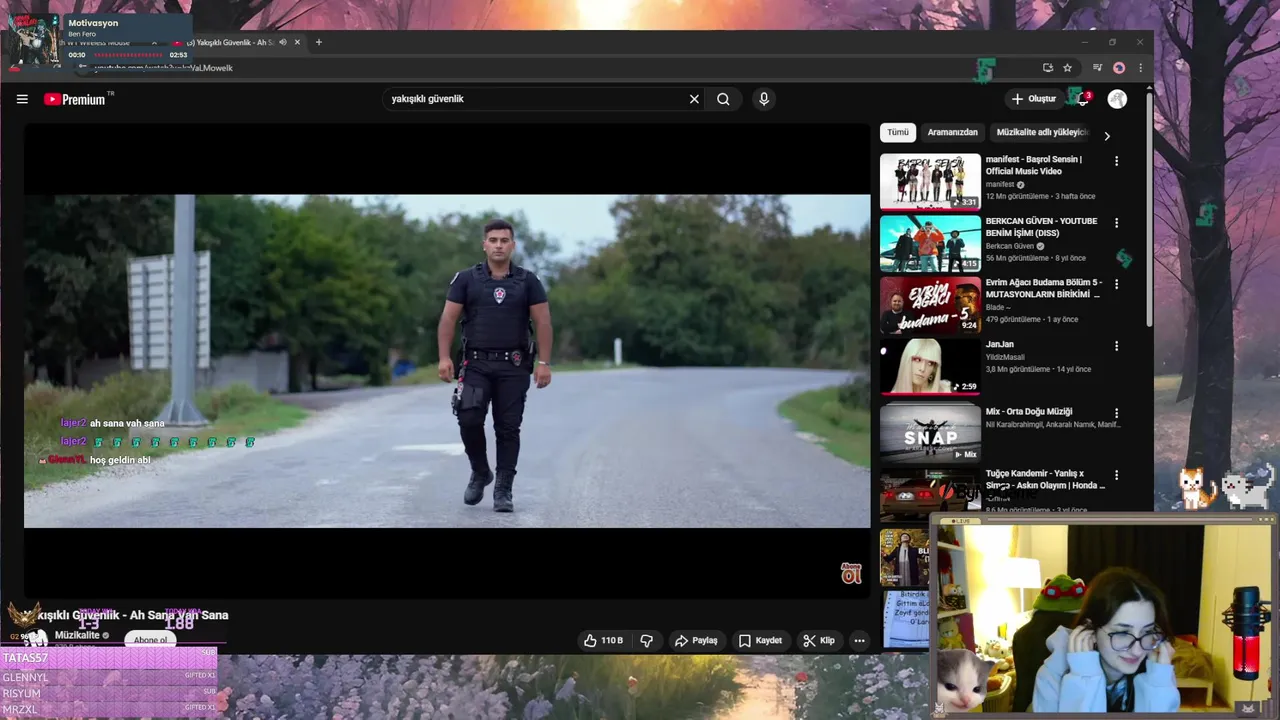Open options for JanJan video
Screen dimensions: 1280x720
click(x=1117, y=346)
